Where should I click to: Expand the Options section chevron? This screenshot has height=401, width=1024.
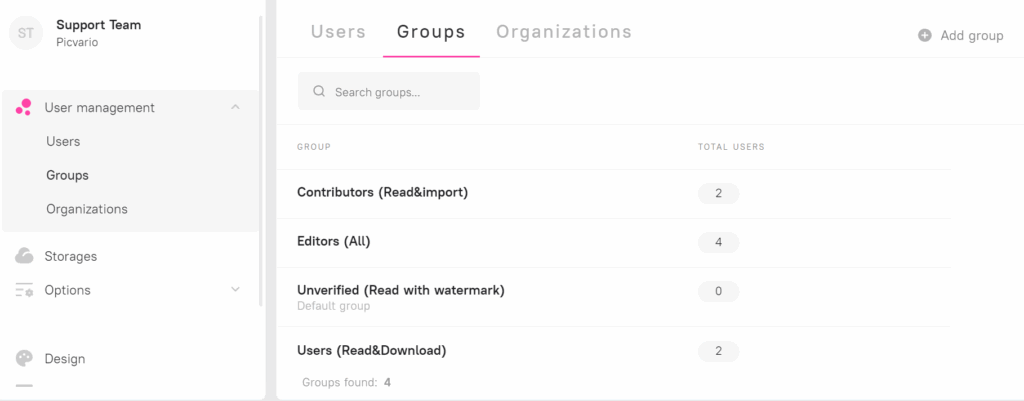pos(236,289)
